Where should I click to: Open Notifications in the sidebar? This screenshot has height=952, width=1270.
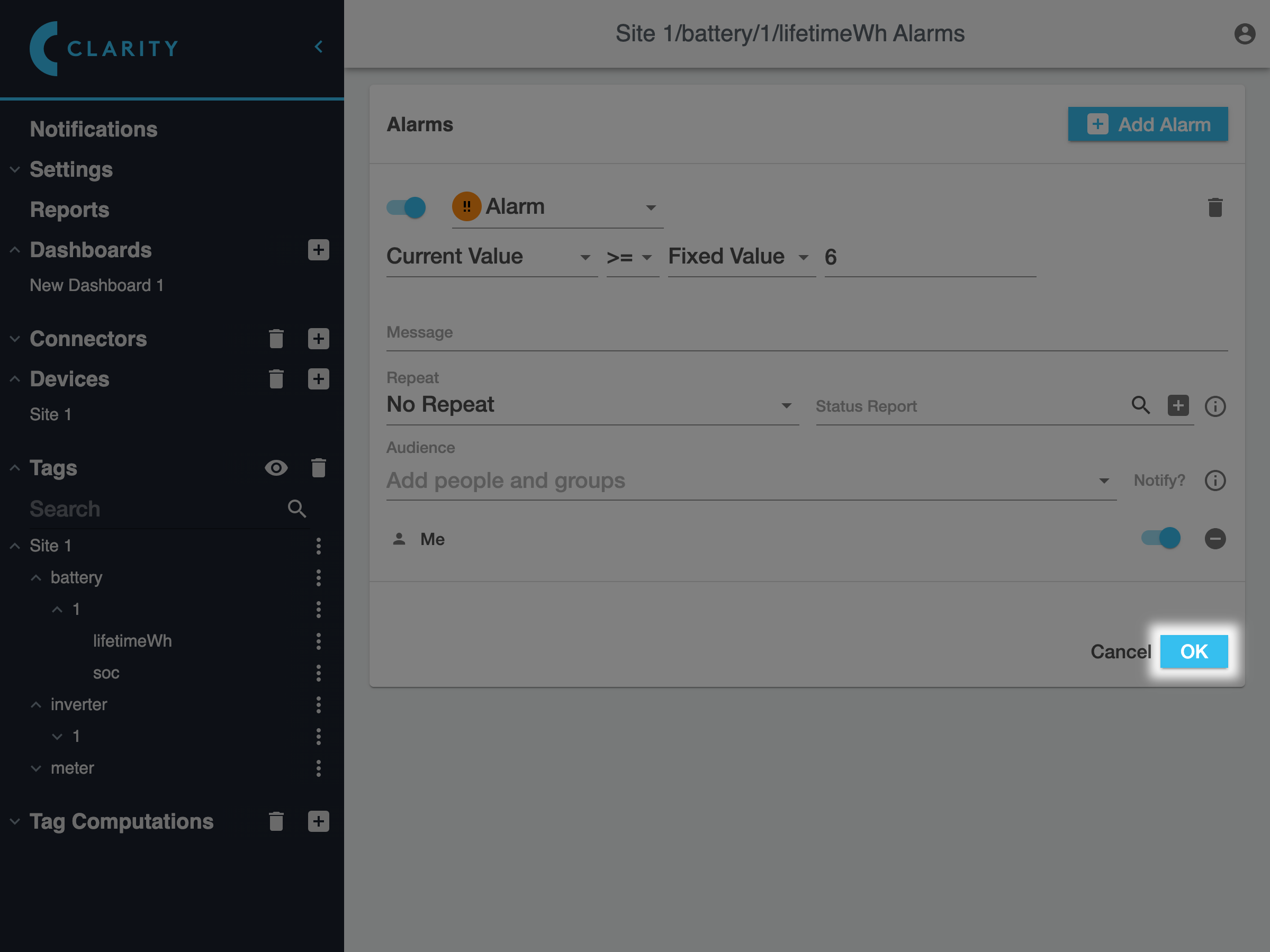(x=94, y=129)
